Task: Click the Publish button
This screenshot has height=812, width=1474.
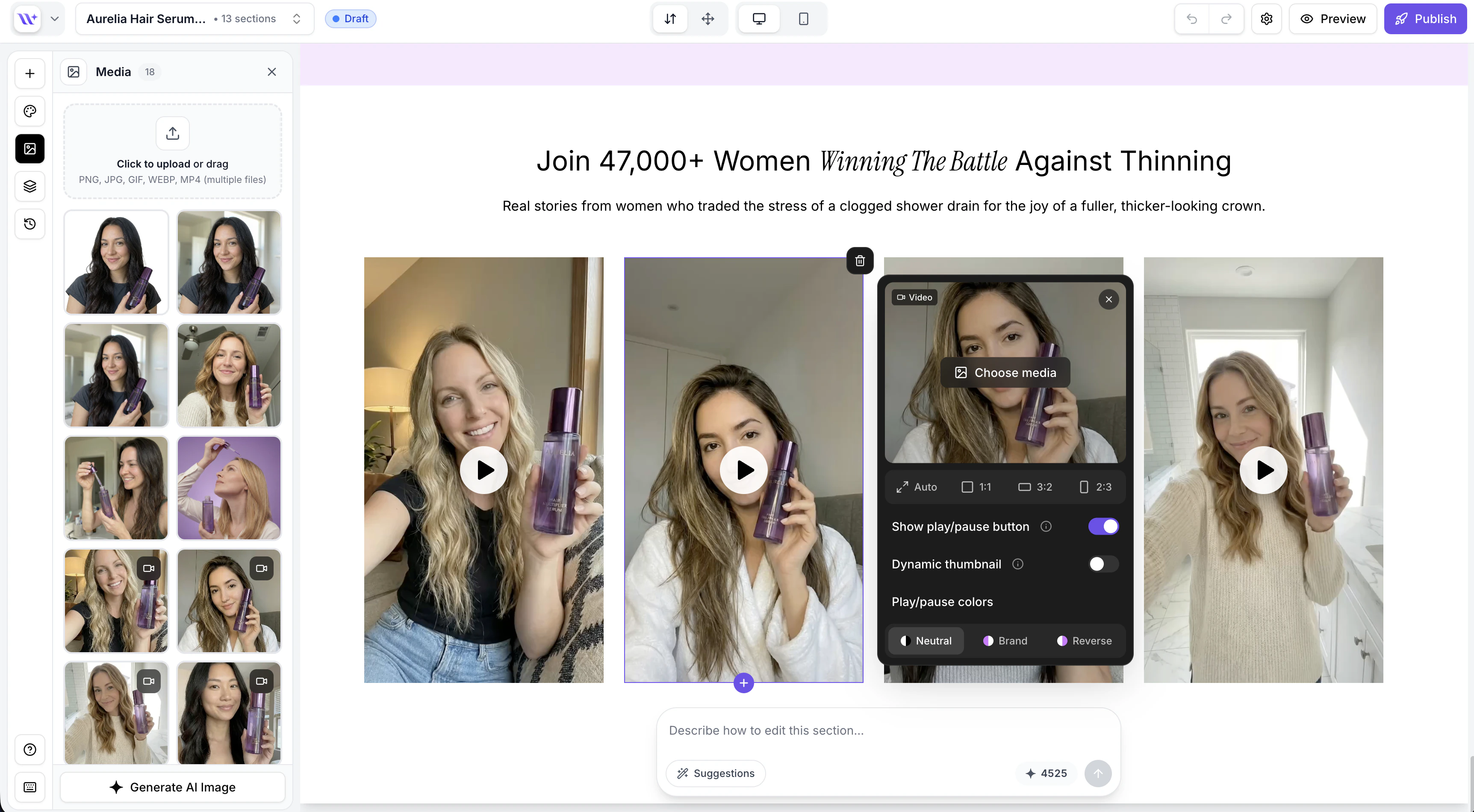Action: pyautogui.click(x=1425, y=19)
